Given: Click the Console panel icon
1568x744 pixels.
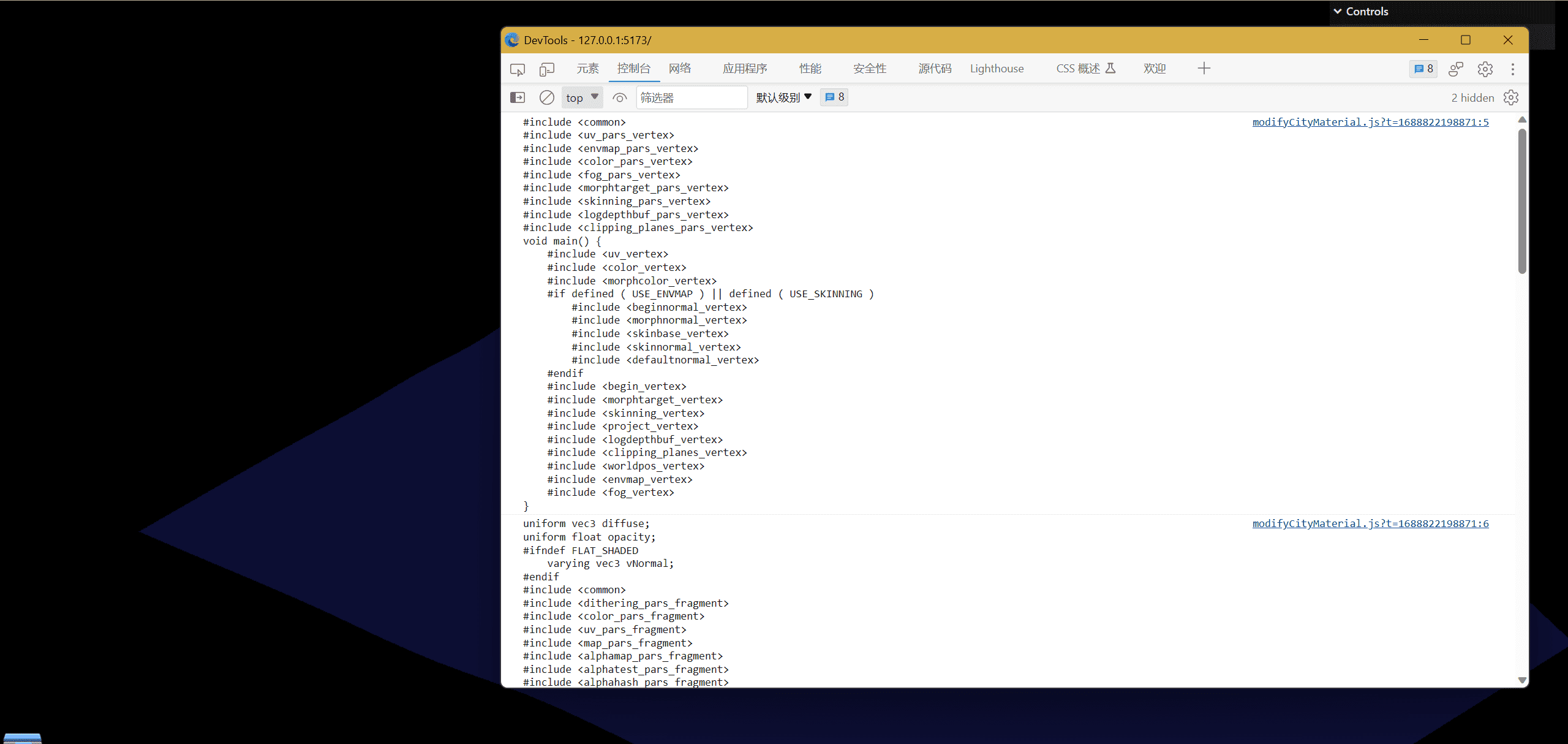Looking at the screenshot, I should 634,68.
